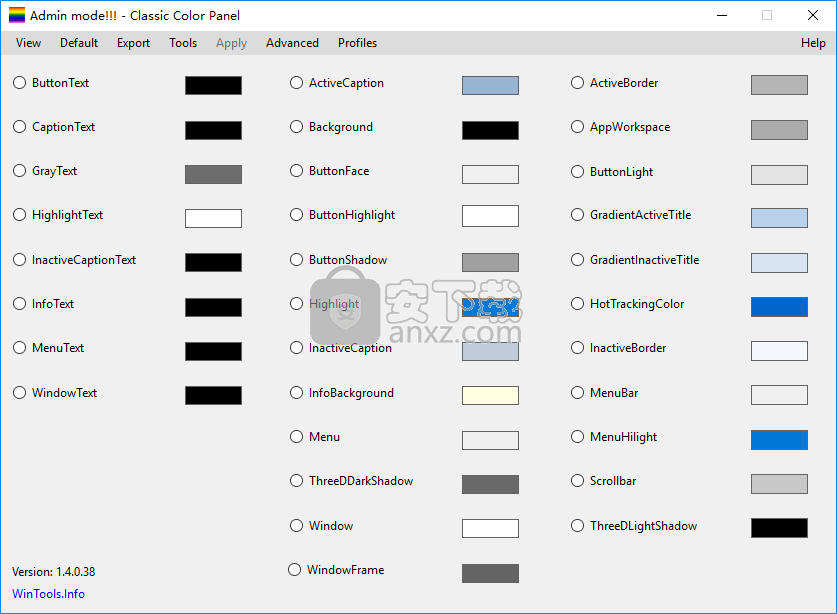Select the ButtonFace radio button

pos(296,171)
